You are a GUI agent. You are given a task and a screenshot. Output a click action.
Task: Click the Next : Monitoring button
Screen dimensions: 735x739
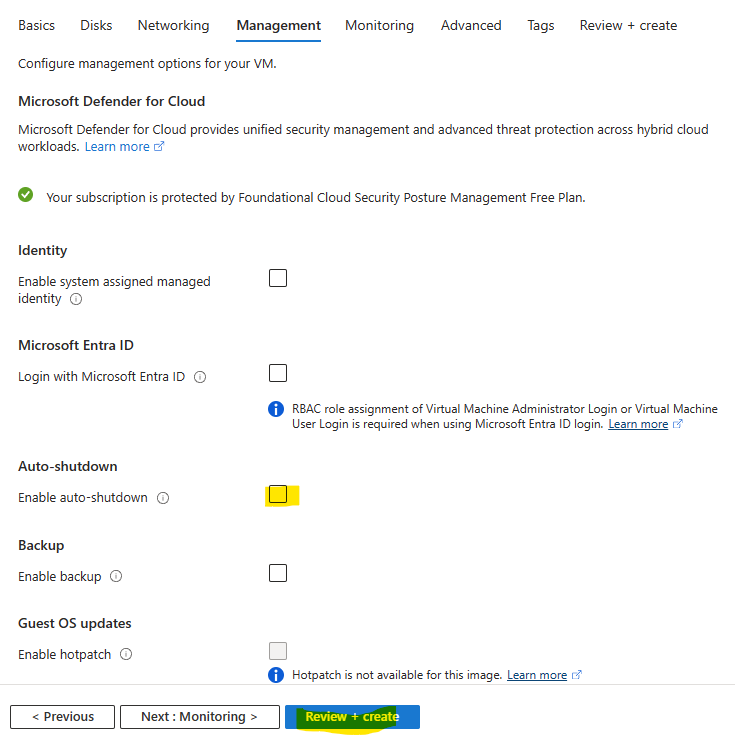tap(200, 717)
